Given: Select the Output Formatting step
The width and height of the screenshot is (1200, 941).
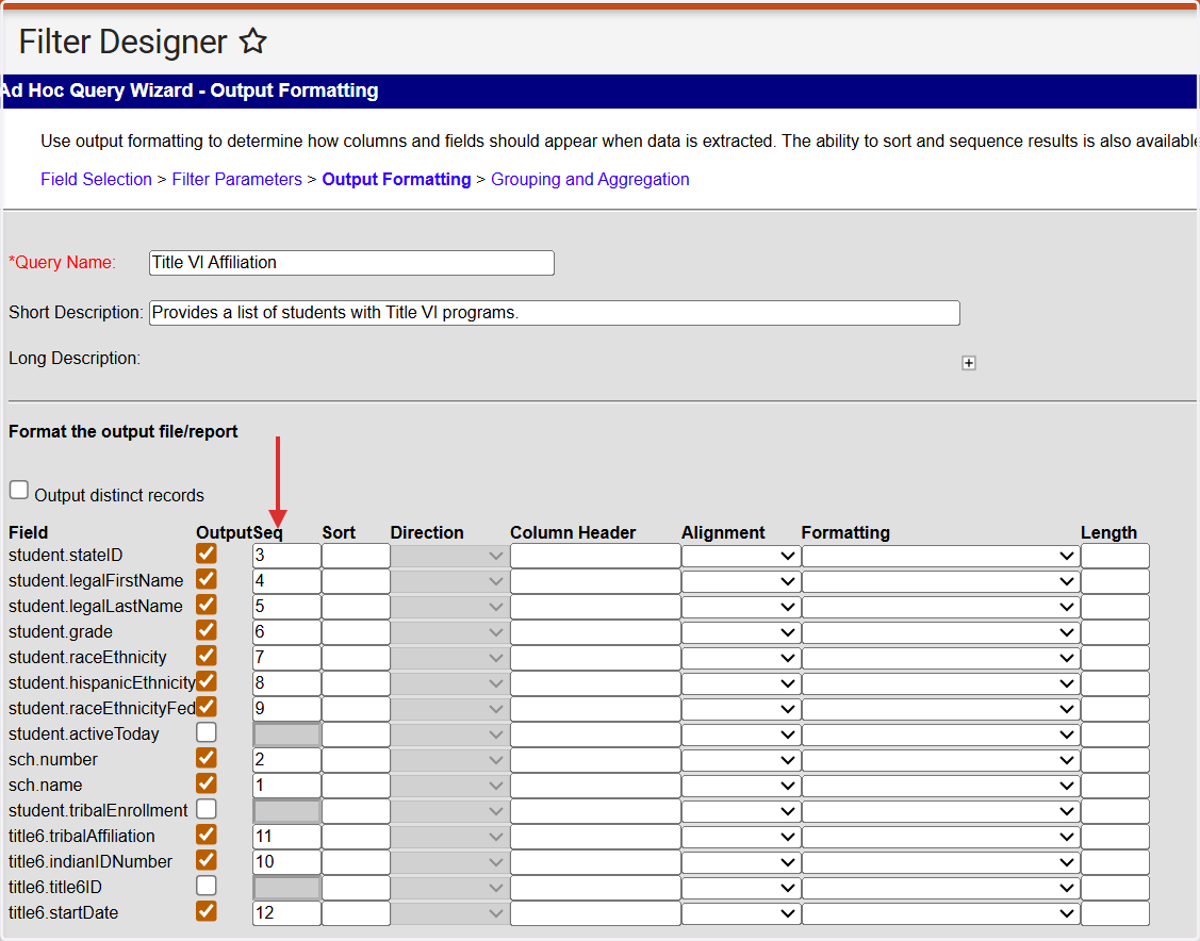Looking at the screenshot, I should (x=396, y=180).
